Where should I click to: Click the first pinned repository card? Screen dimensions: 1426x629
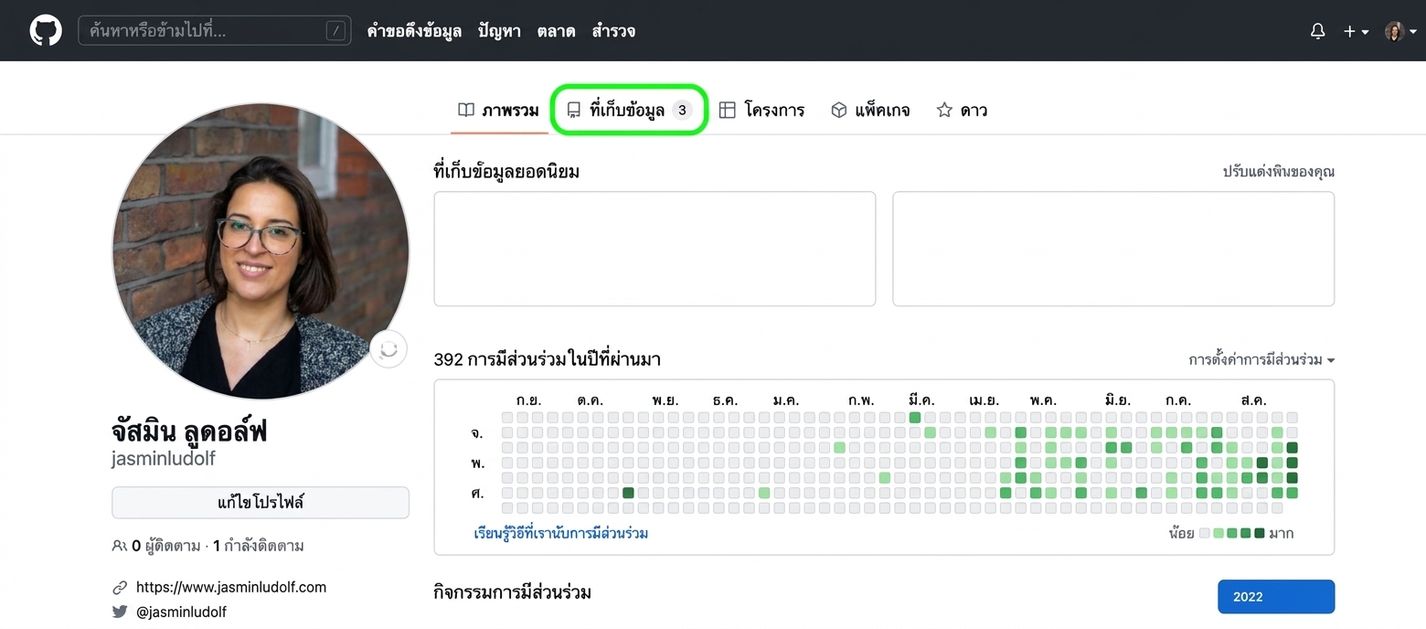pos(655,249)
